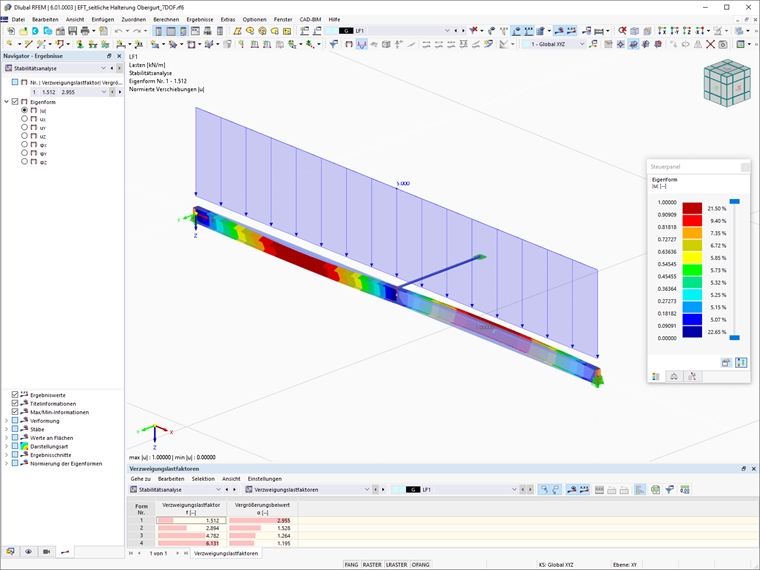Click the camera screenshot icon in toolbar
Viewport: 760px width, 570px height.
tap(723, 44)
